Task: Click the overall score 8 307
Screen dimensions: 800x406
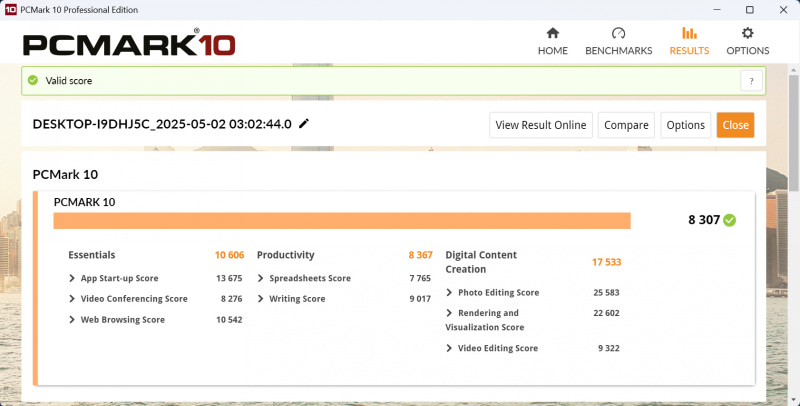Action: pyautogui.click(x=704, y=220)
